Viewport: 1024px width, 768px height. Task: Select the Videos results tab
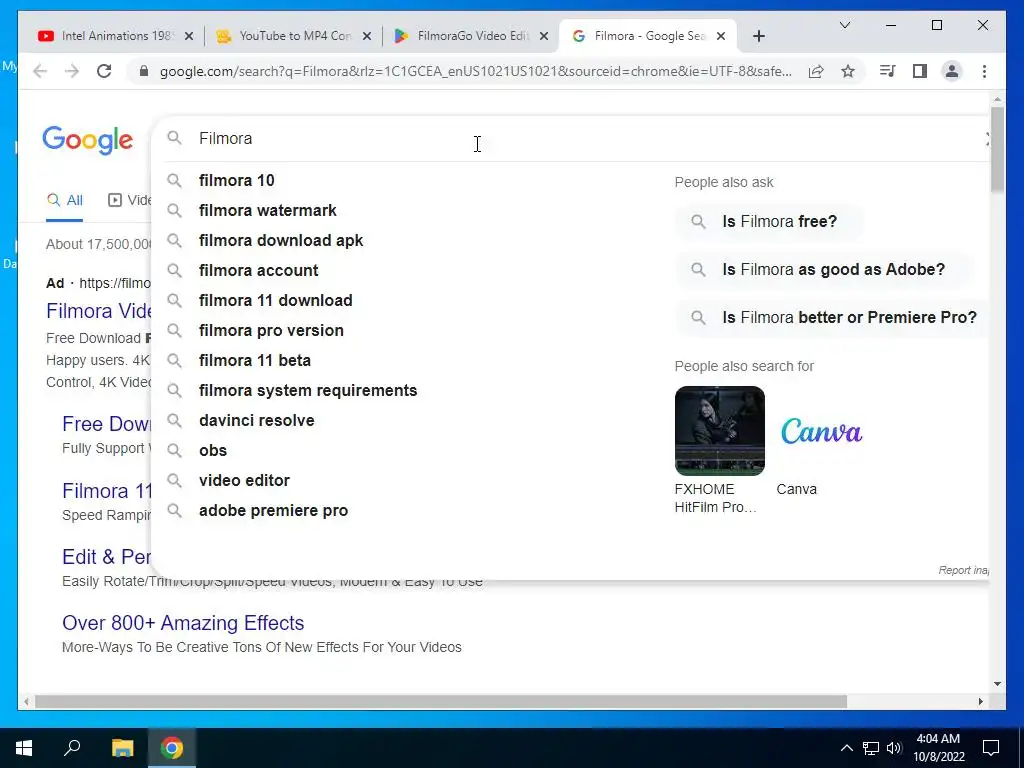point(129,200)
